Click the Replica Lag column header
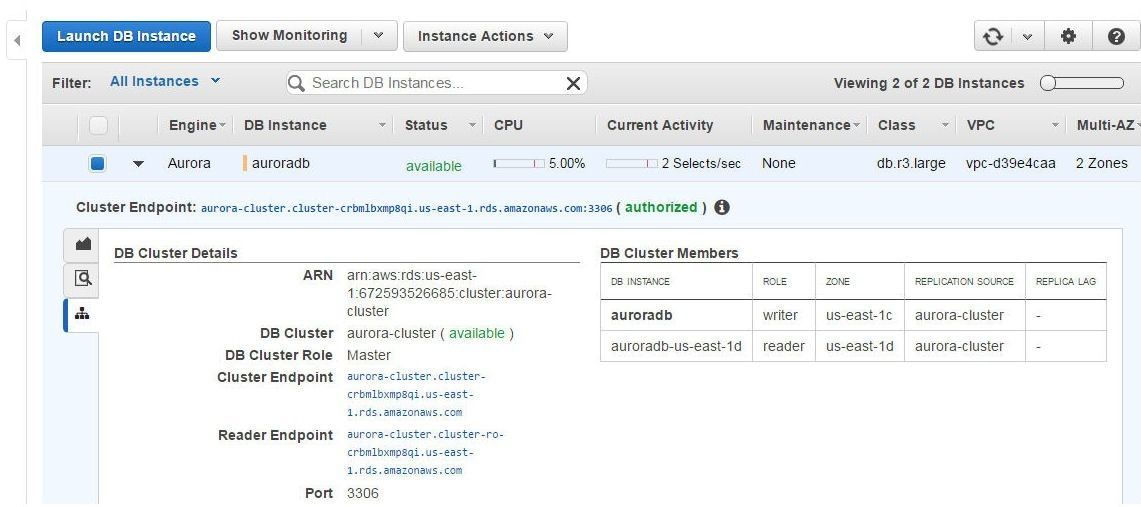Viewport: 1141px width, 507px height. tap(1065, 282)
